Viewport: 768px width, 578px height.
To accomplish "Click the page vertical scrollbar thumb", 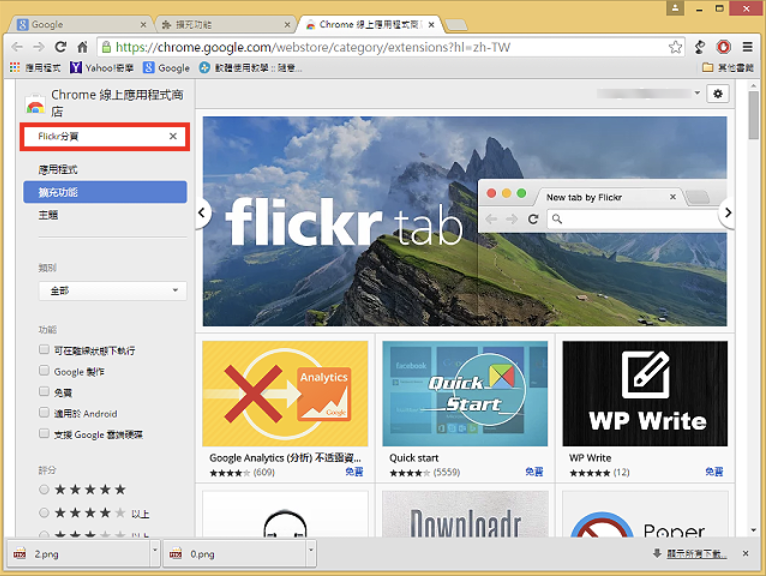I will click(753, 116).
